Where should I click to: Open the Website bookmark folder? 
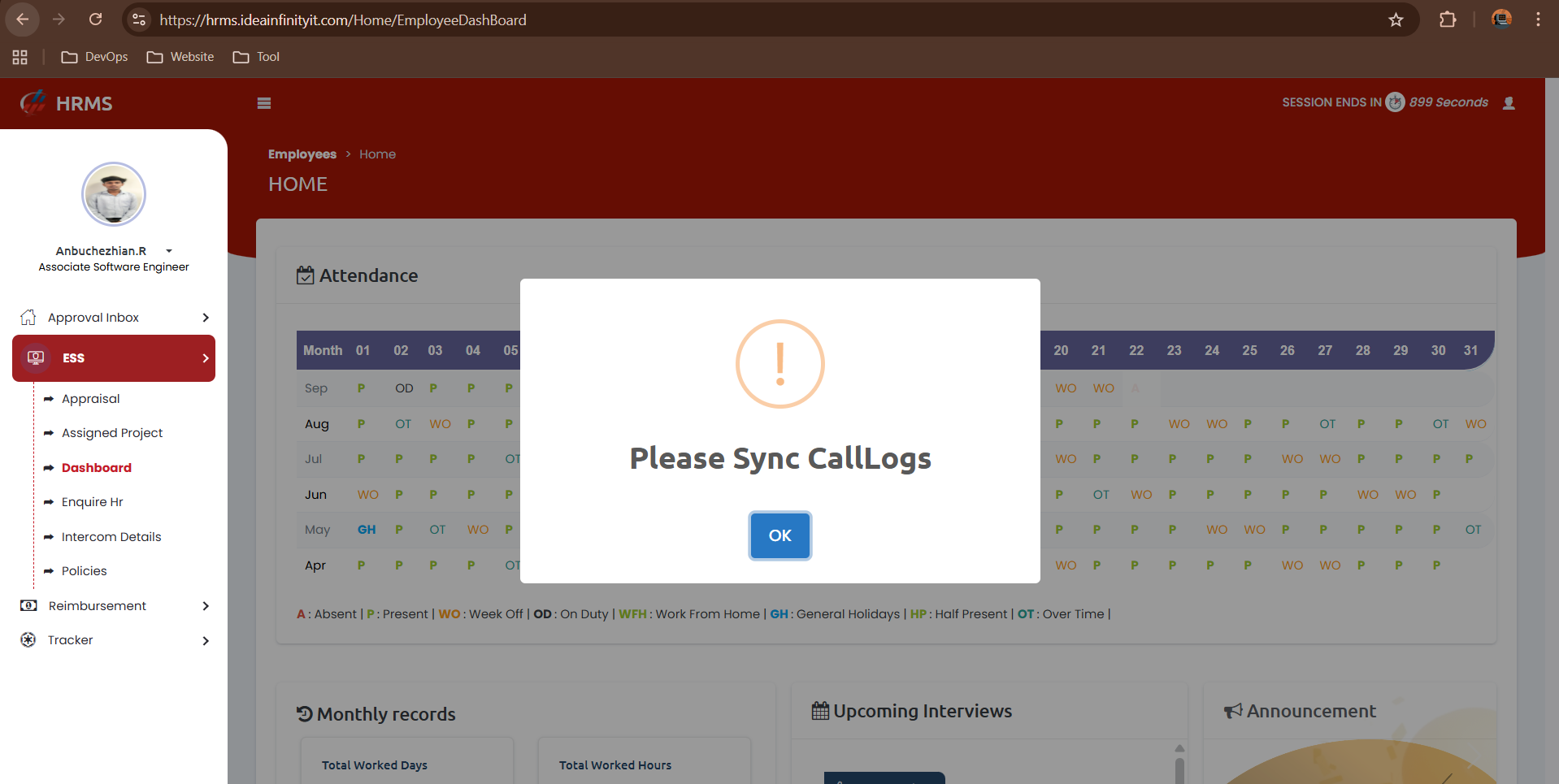180,57
